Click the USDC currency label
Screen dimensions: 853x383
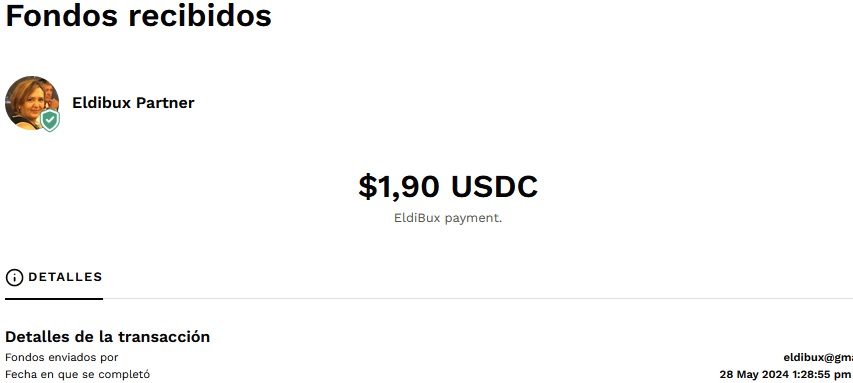494,187
